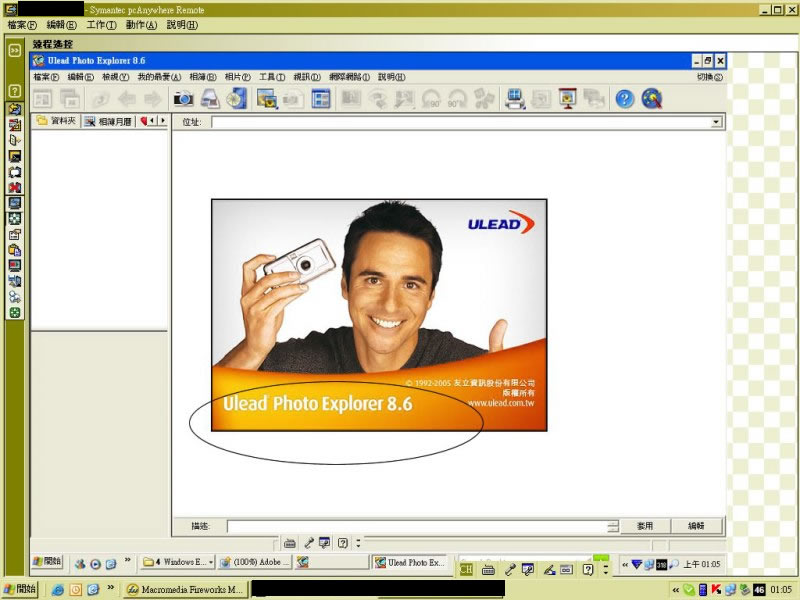Click the local 開始 Start button
Image resolution: width=800 pixels, height=600 pixels.
click(20, 589)
